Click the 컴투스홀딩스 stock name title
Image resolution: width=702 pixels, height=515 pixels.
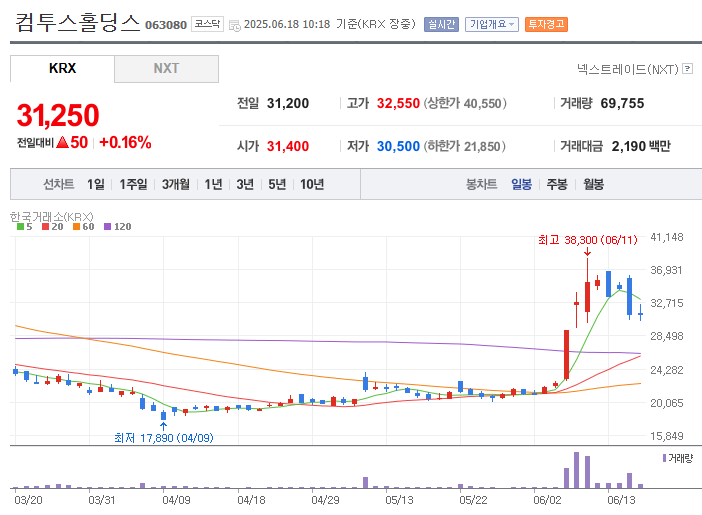(x=78, y=22)
